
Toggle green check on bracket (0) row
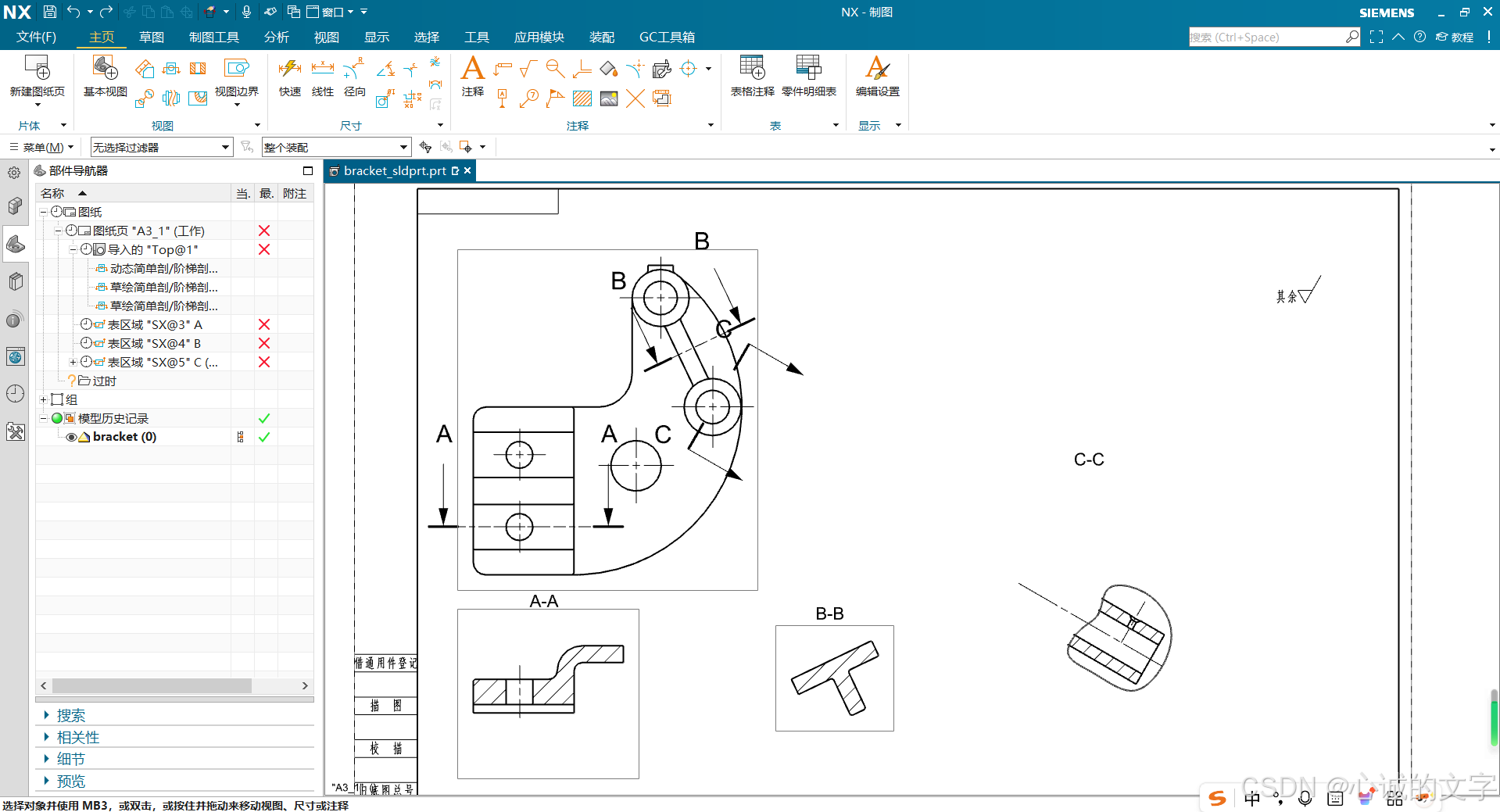[x=264, y=437]
